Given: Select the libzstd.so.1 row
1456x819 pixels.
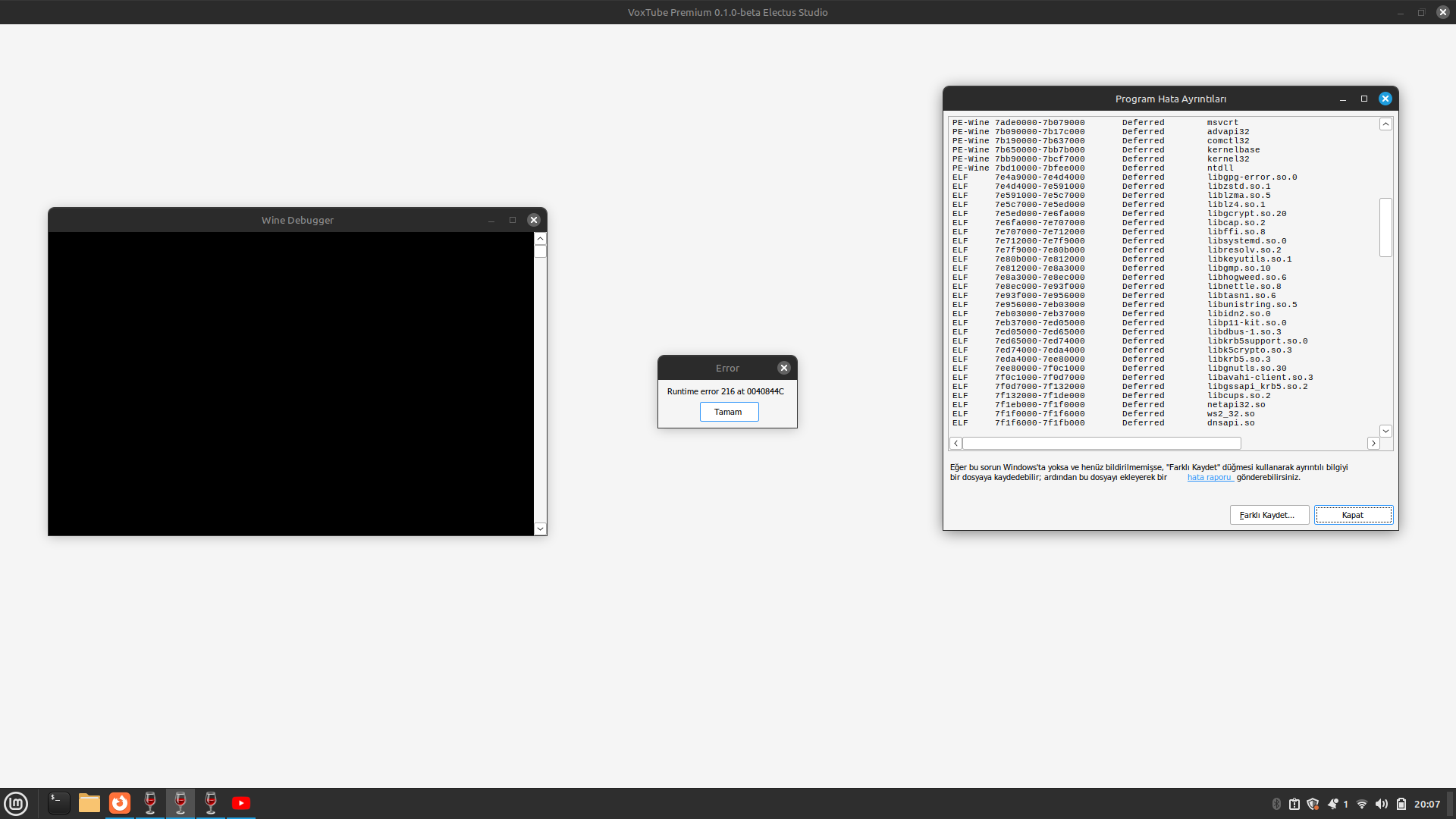Looking at the screenshot, I should point(1112,187).
